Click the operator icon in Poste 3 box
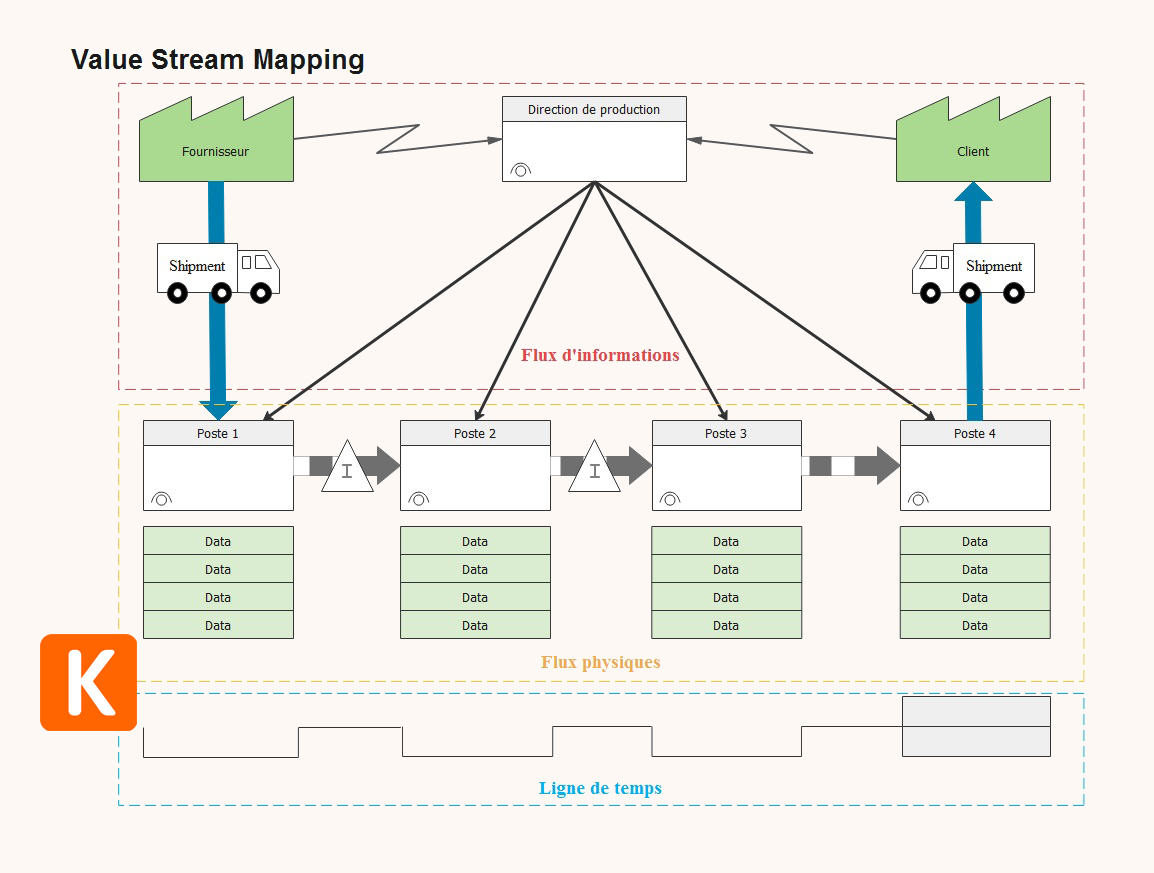Screen dimensions: 1154x873 click(x=670, y=498)
